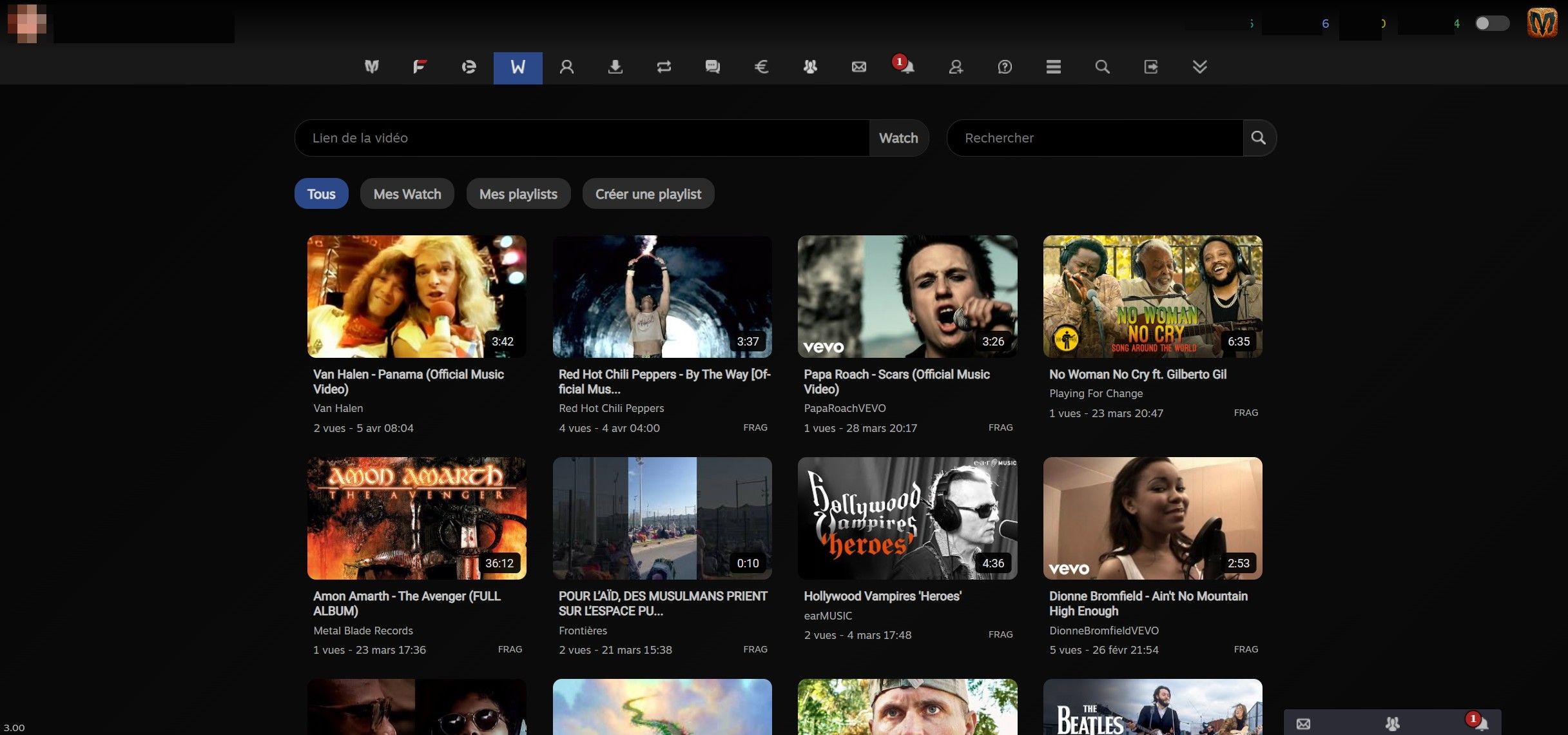Switch to Mes playlists tab
This screenshot has height=735, width=1568.
pyautogui.click(x=518, y=194)
